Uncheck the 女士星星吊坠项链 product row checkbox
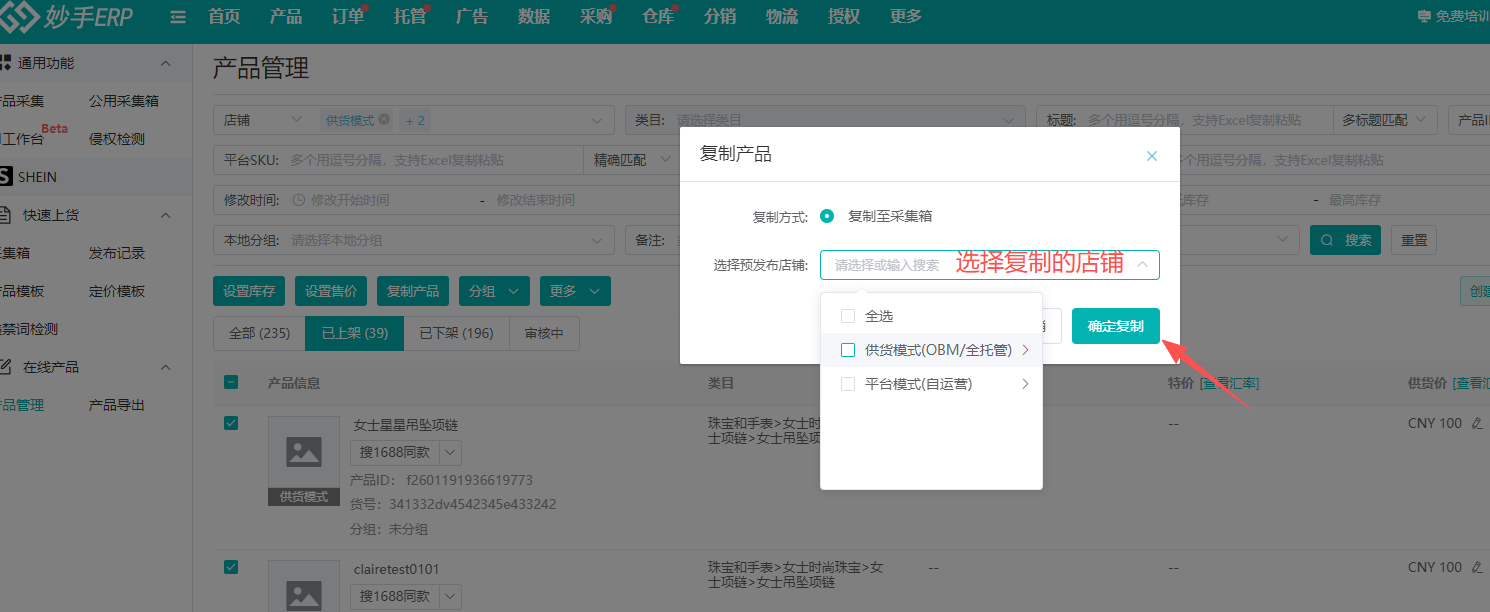Image resolution: width=1490 pixels, height=612 pixels. point(231,424)
